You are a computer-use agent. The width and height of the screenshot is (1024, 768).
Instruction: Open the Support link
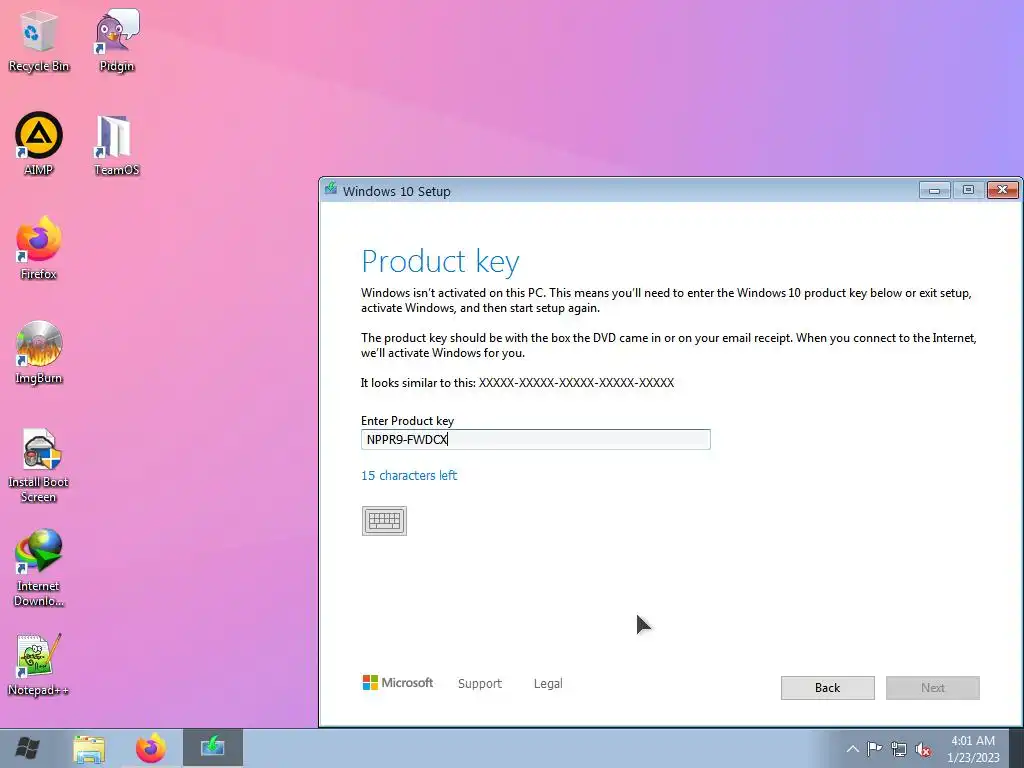pyautogui.click(x=480, y=683)
